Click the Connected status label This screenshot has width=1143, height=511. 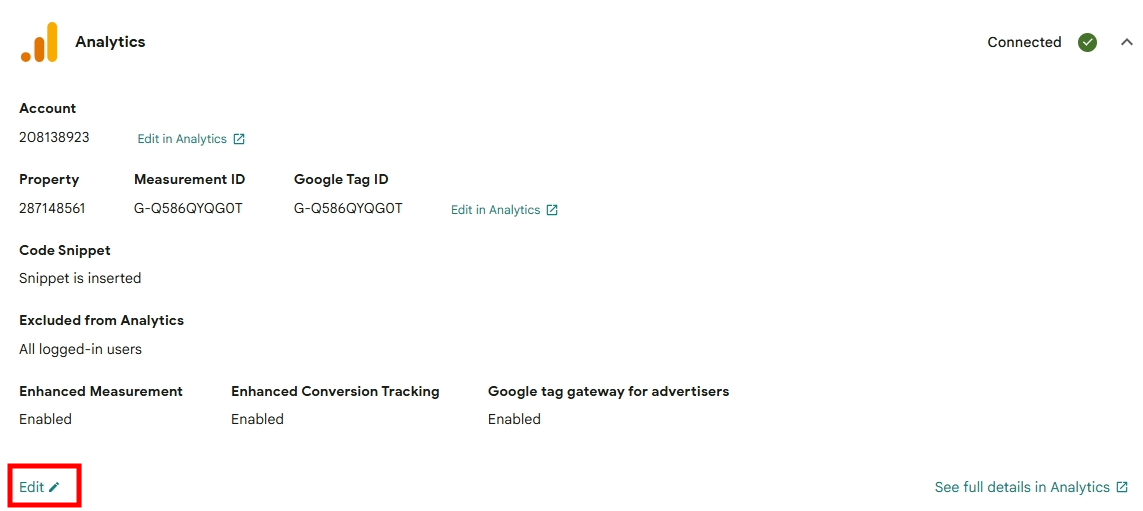pos(1024,42)
